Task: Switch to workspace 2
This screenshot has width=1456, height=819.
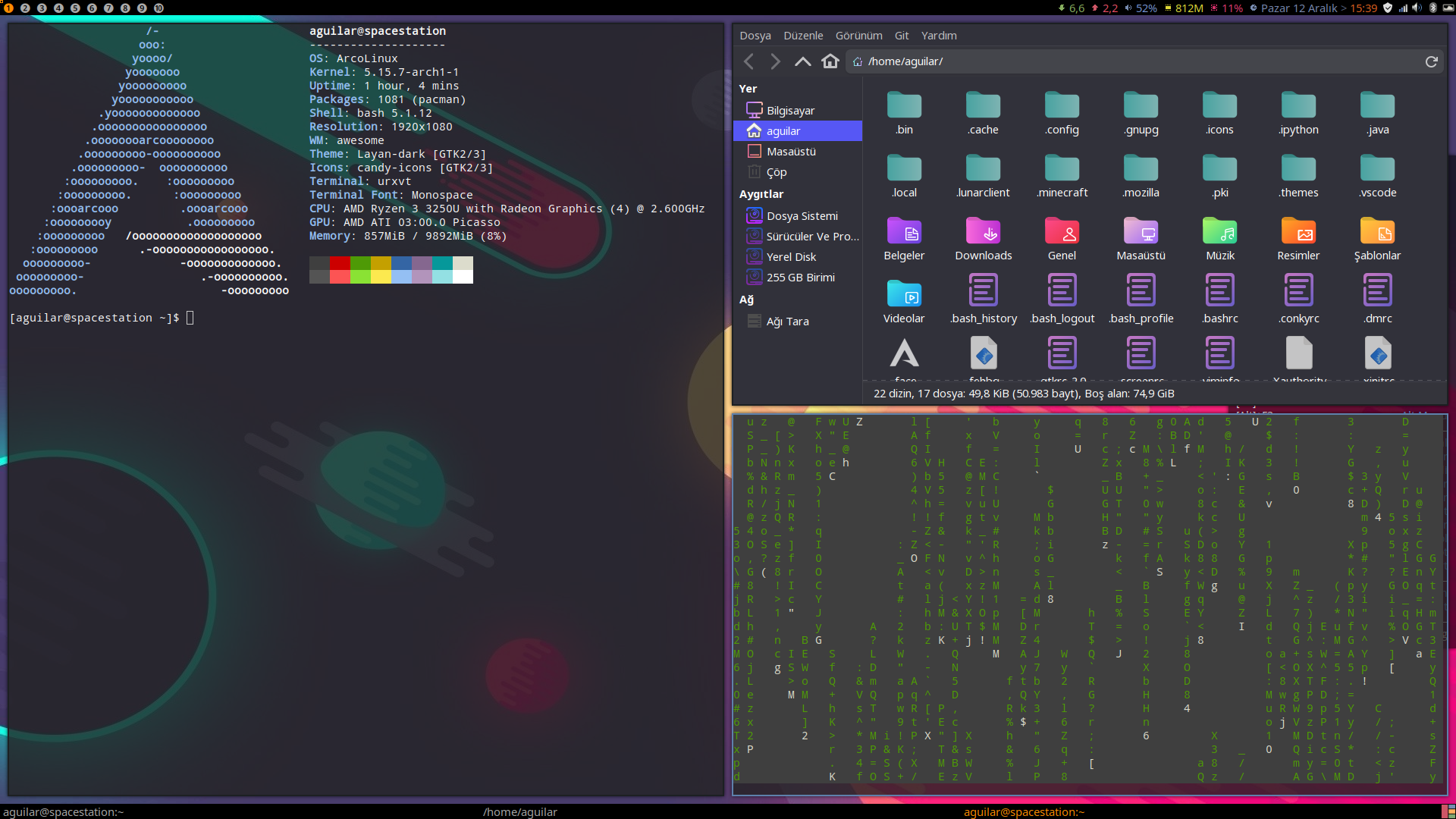Action: (x=25, y=8)
